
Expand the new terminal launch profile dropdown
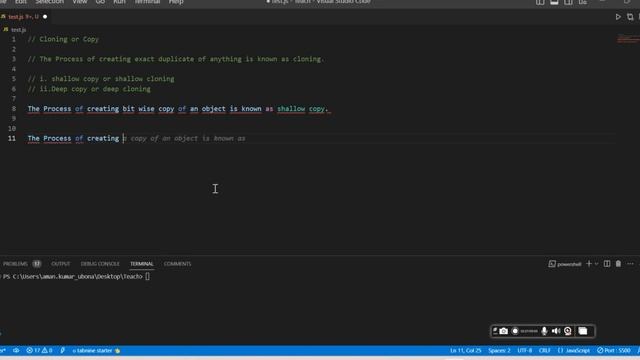[596, 264]
